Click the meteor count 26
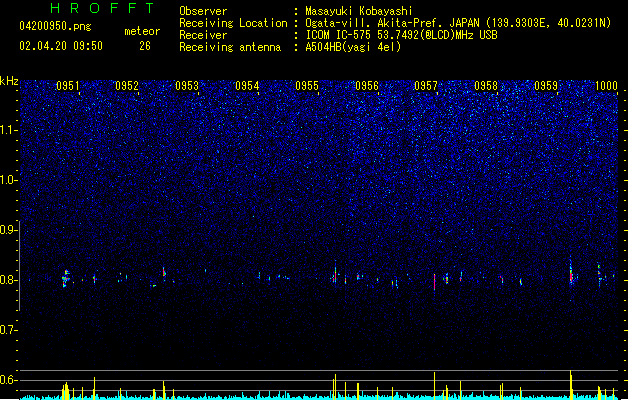The width and height of the screenshot is (629, 400). tap(145, 46)
